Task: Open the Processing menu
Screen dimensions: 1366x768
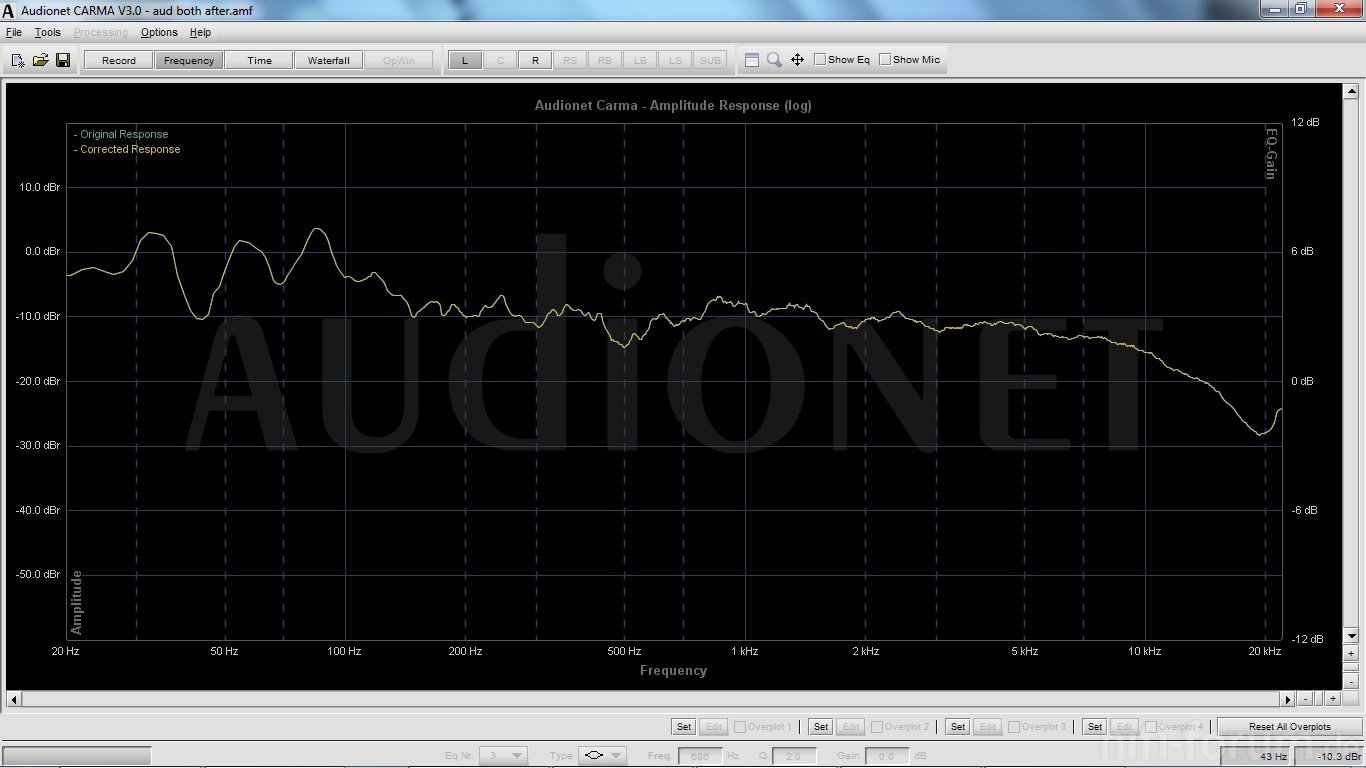Action: coord(101,33)
